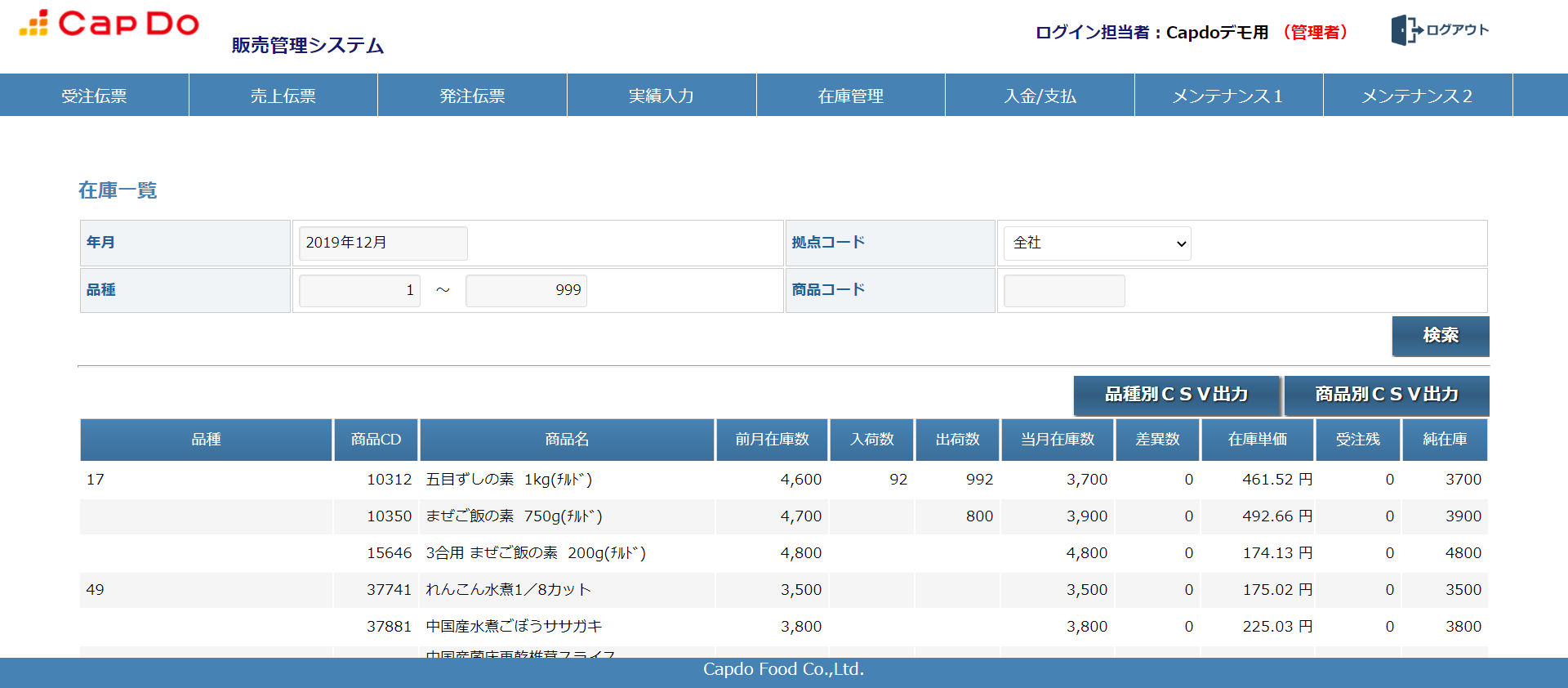Open the 入金/支払 menu
This screenshot has width=1568, height=688.
(x=1040, y=96)
